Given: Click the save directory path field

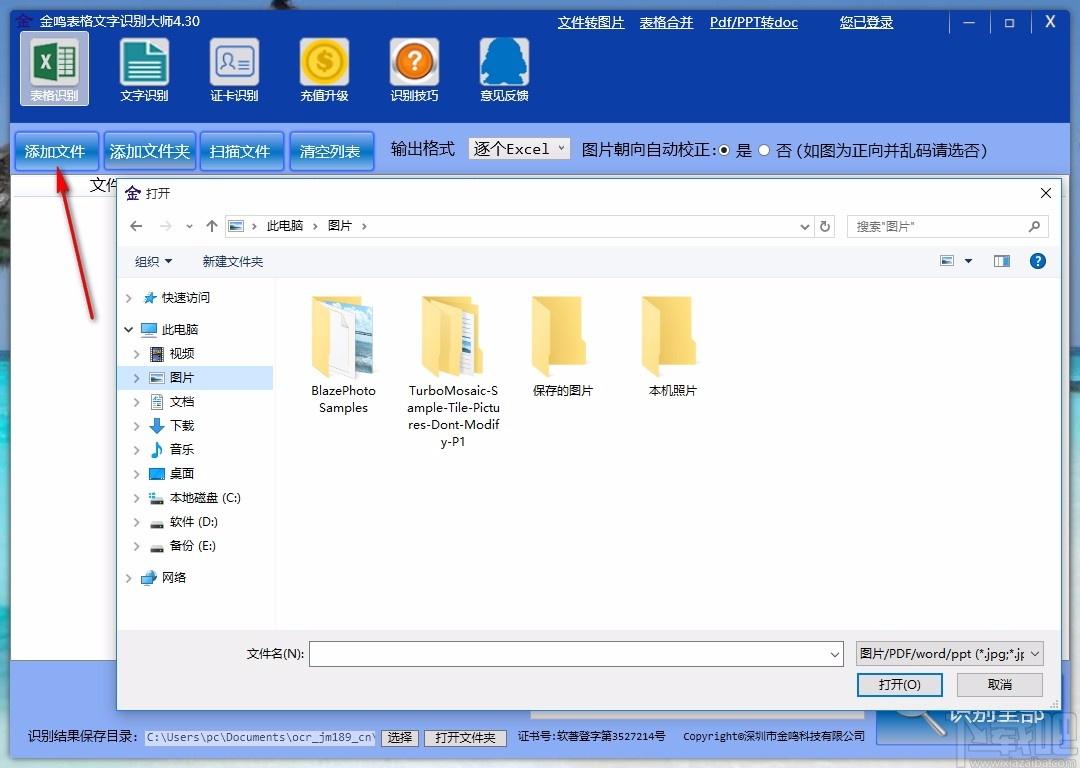Looking at the screenshot, I should pos(260,737).
